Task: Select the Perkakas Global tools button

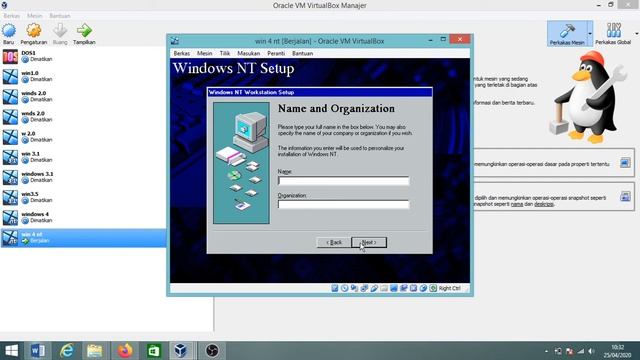Action: [x=613, y=33]
